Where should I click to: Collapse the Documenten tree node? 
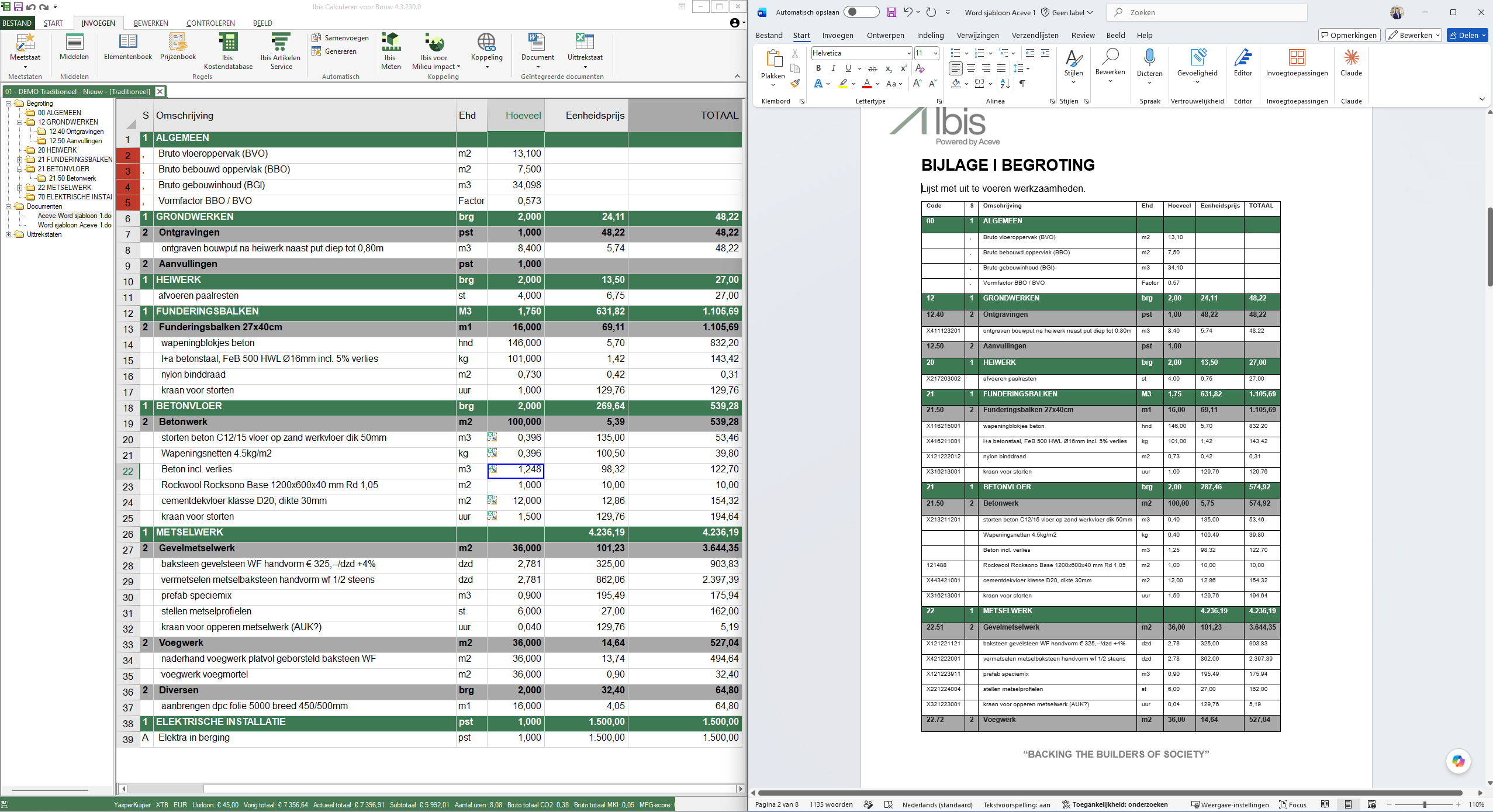tap(8, 206)
